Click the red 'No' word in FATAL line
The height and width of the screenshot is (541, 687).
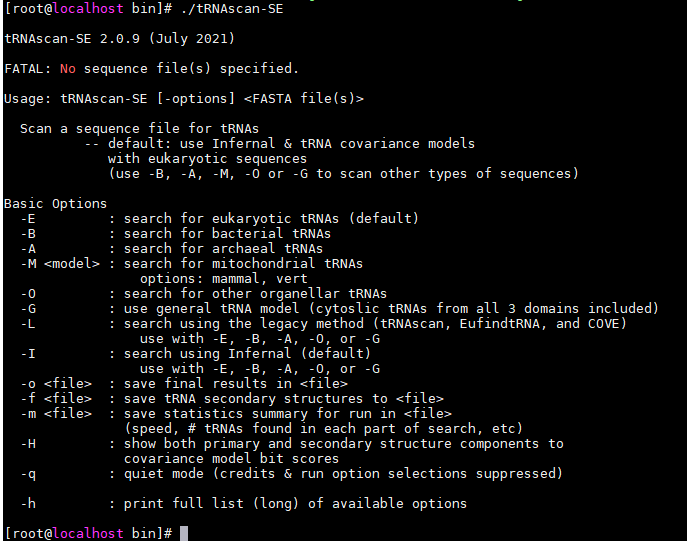point(68,69)
